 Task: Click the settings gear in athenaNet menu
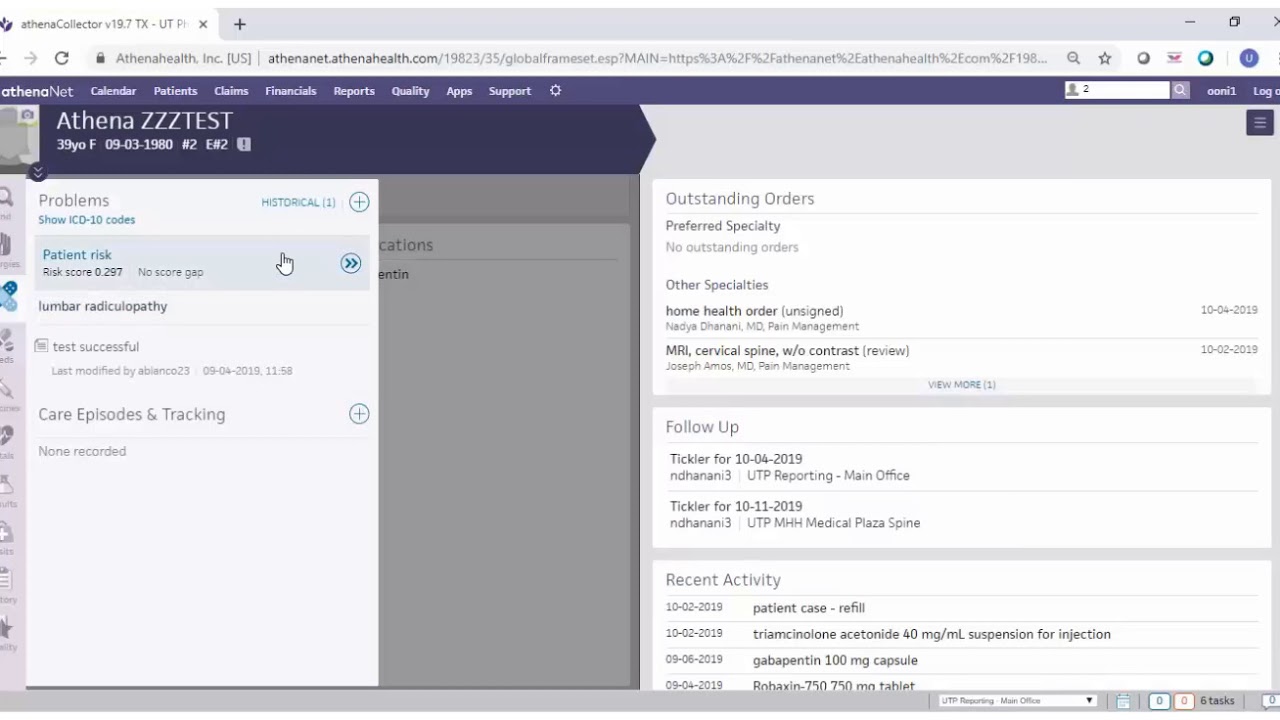pos(555,91)
